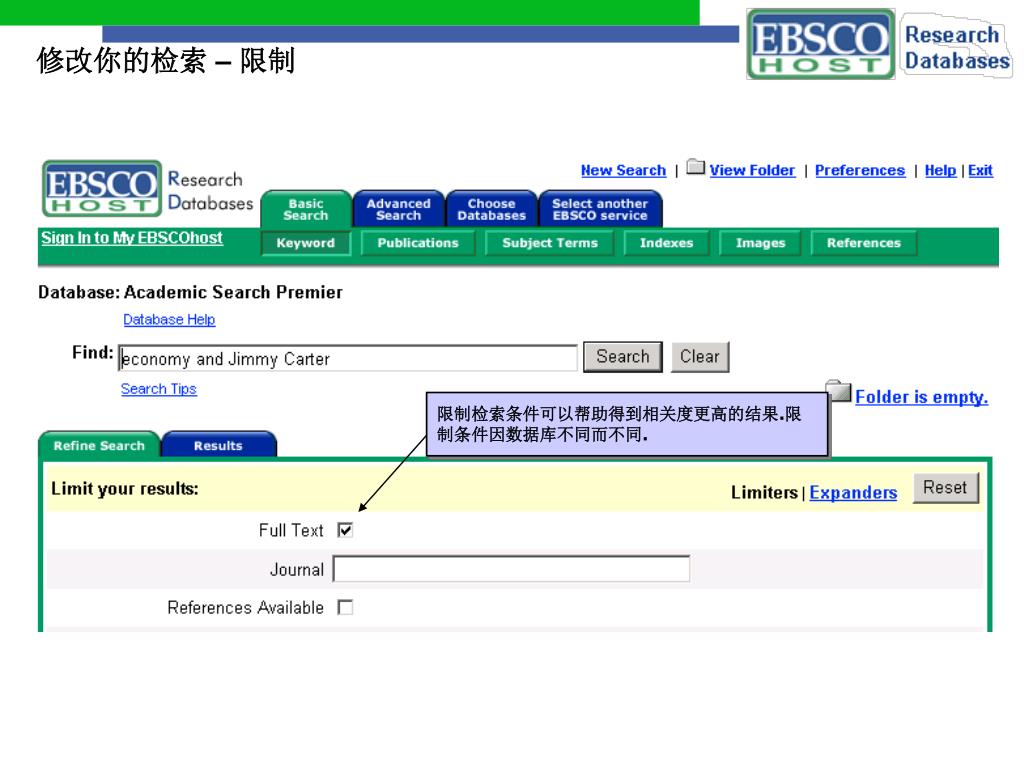Open the View Folder link
This screenshot has height=768, width=1024.
click(x=752, y=170)
